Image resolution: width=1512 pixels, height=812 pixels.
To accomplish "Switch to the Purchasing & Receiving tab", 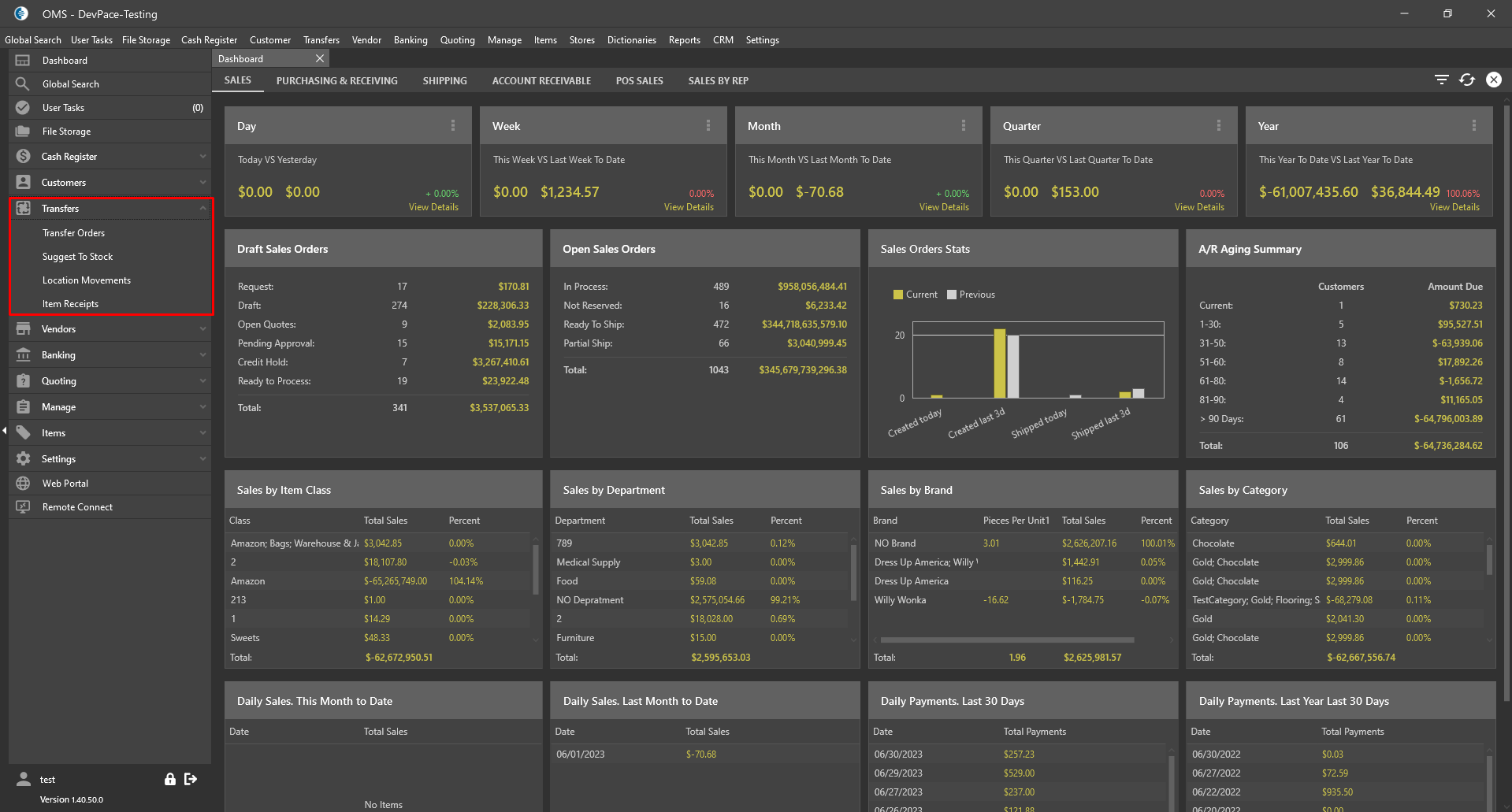I will coord(337,80).
